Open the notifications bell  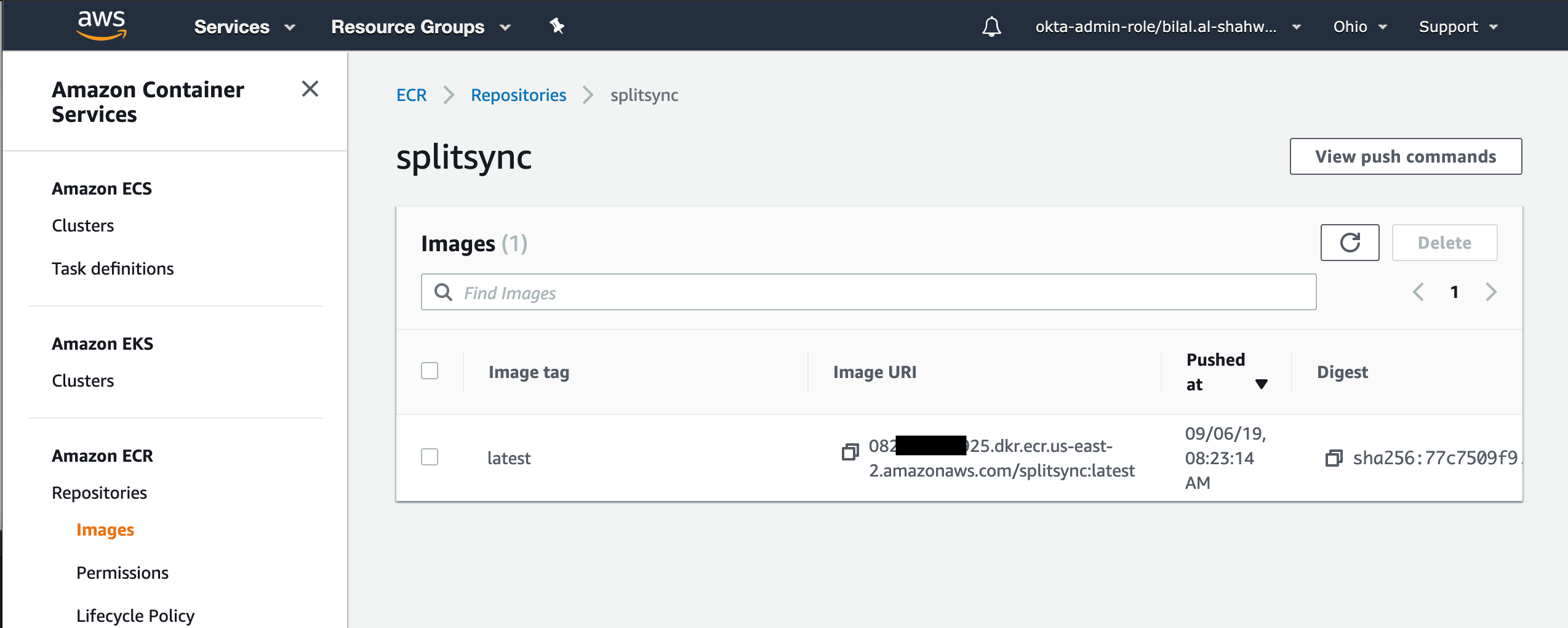click(x=991, y=26)
